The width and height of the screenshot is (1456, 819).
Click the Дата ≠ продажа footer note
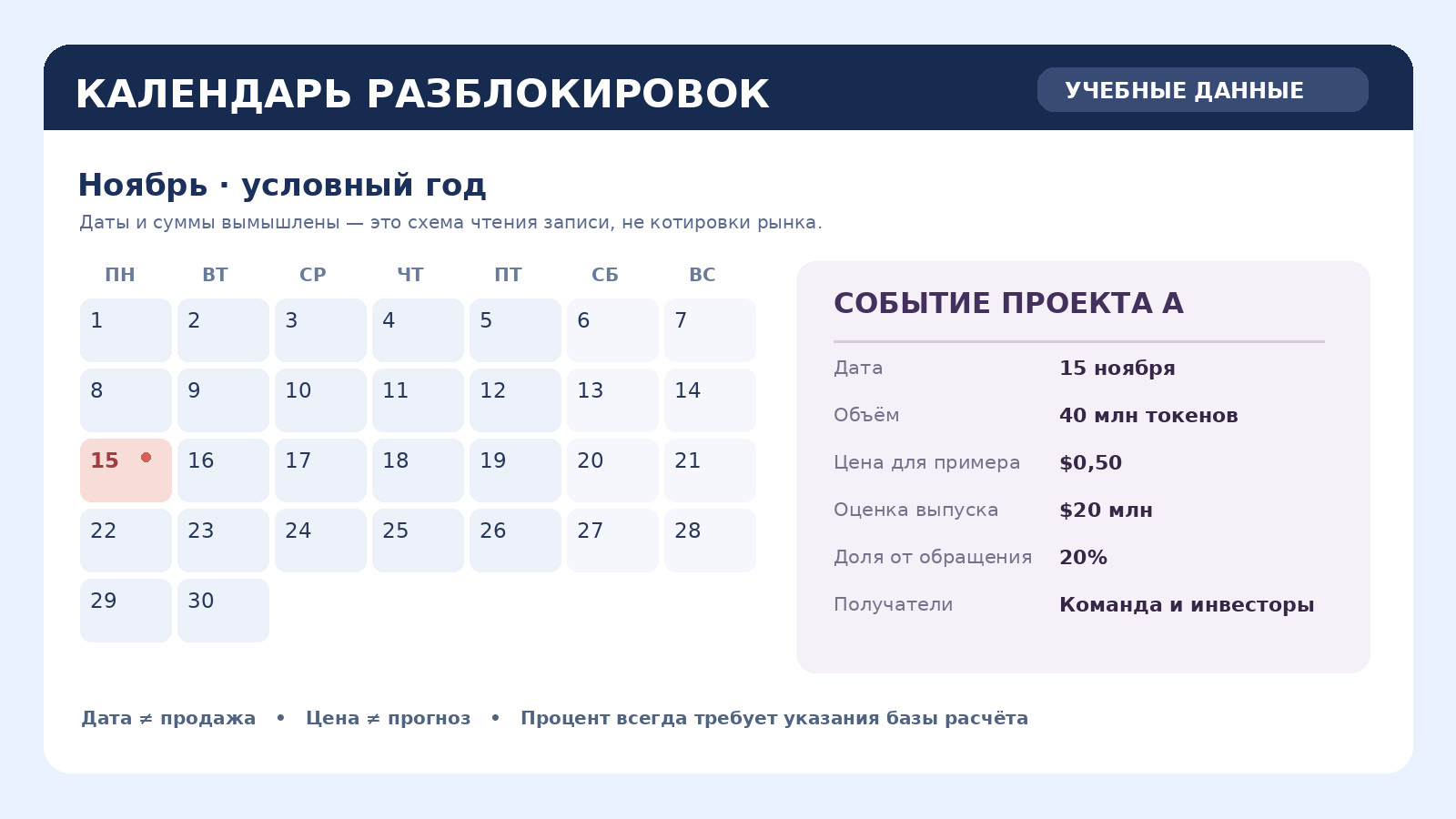click(x=168, y=718)
